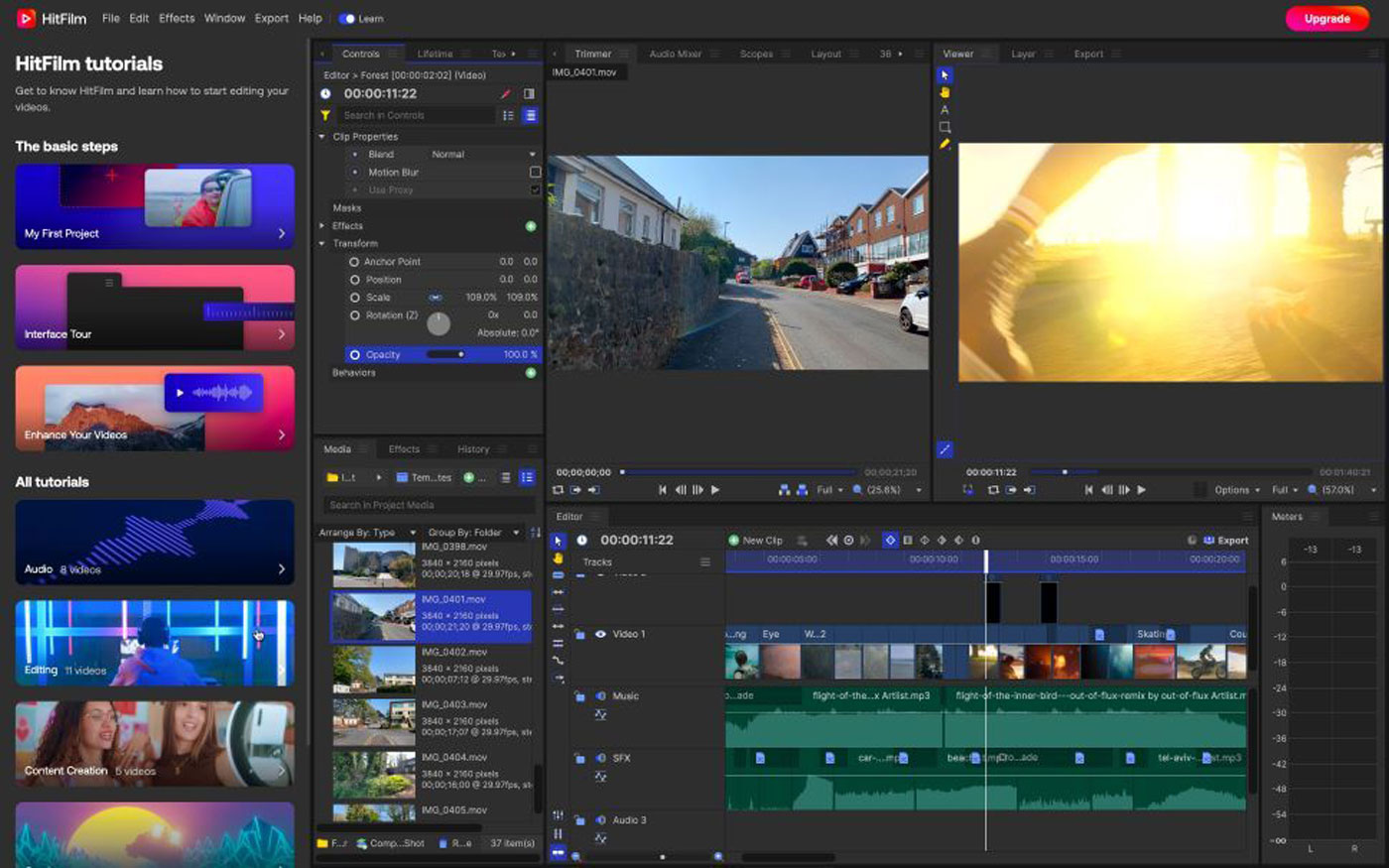The image size is (1389, 868).
Task: Select the Hand tool in Viewer toolbar
Action: click(x=945, y=92)
